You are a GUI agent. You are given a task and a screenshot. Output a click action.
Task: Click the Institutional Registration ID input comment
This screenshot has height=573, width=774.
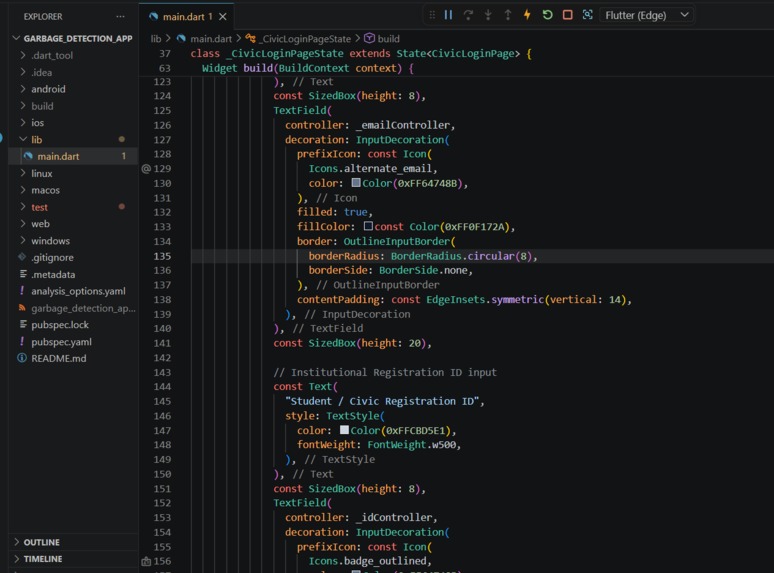[x=385, y=372]
